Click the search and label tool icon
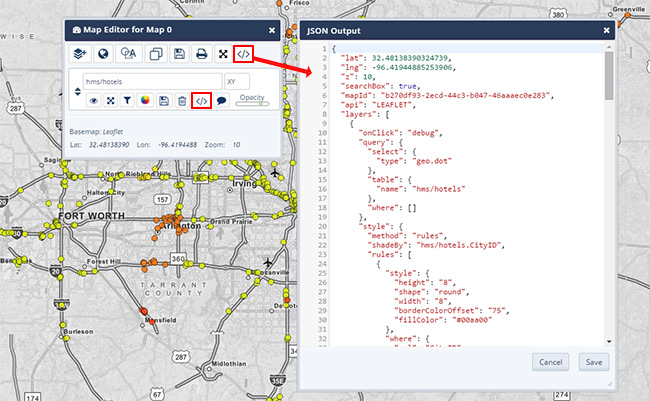This screenshot has width=650, height=401. (128, 53)
